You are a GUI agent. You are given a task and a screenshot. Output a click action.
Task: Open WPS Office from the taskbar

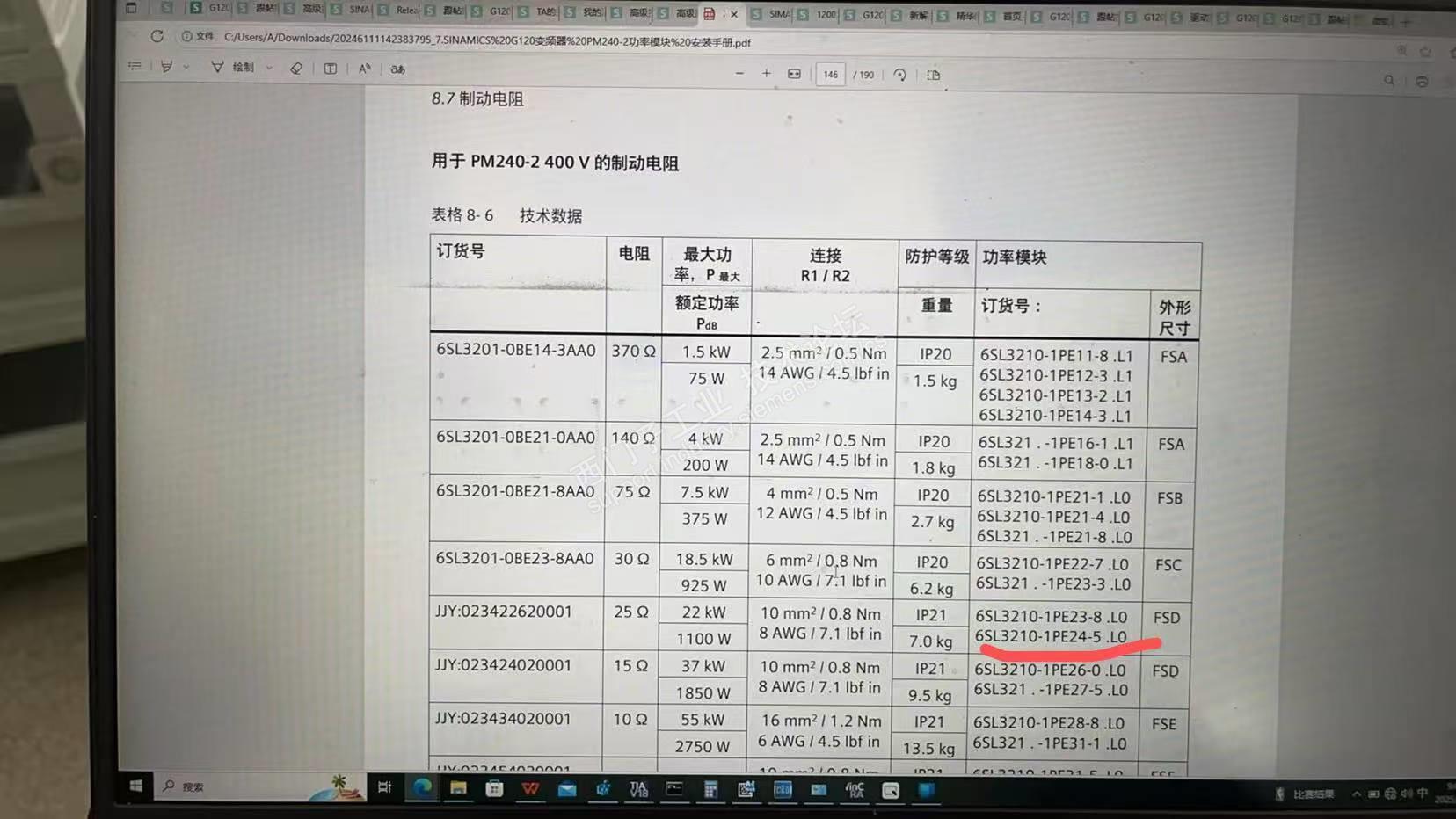pyautogui.click(x=530, y=789)
